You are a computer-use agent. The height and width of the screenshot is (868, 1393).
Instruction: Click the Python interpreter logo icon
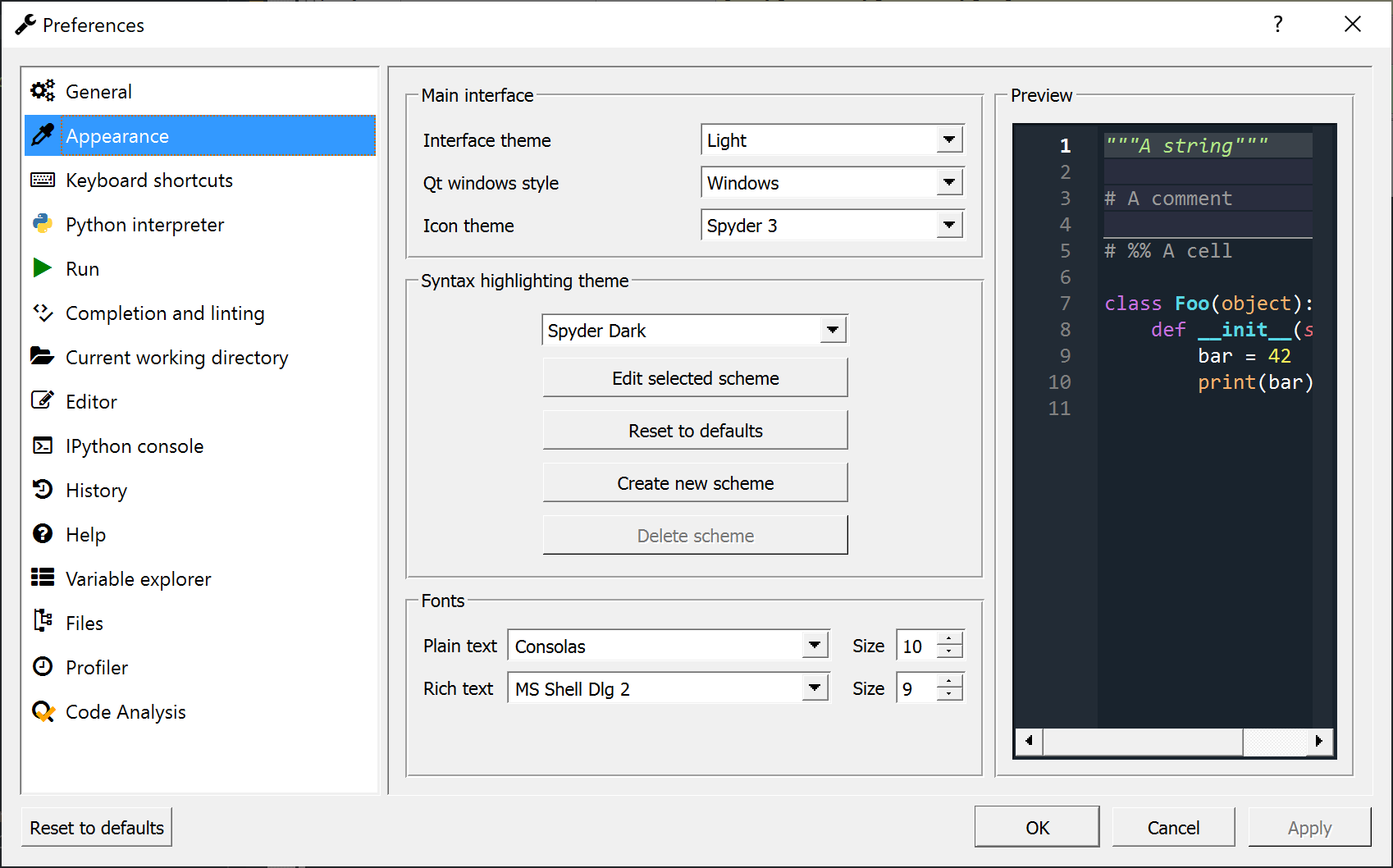click(x=43, y=224)
